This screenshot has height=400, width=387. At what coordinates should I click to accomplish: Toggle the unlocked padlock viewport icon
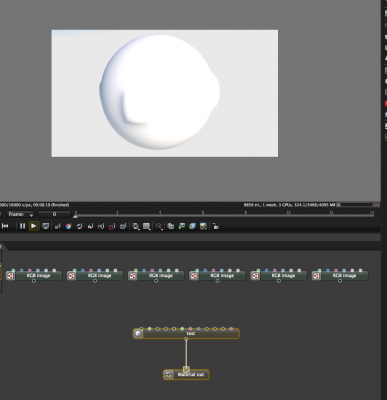click(216, 227)
